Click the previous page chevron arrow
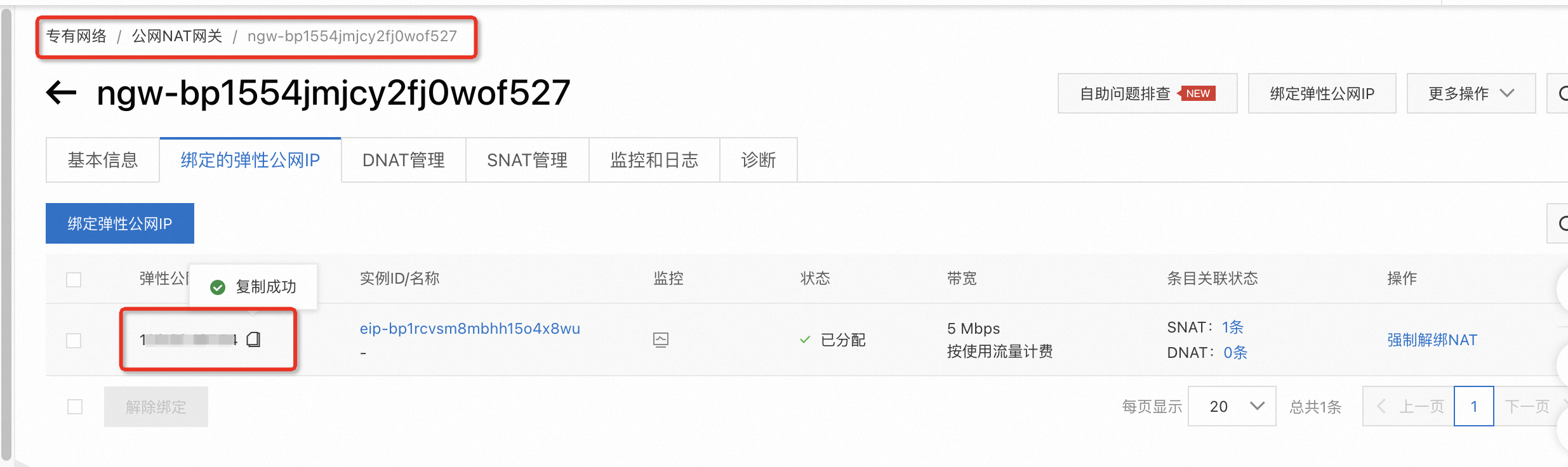The image size is (1568, 467). (1381, 406)
